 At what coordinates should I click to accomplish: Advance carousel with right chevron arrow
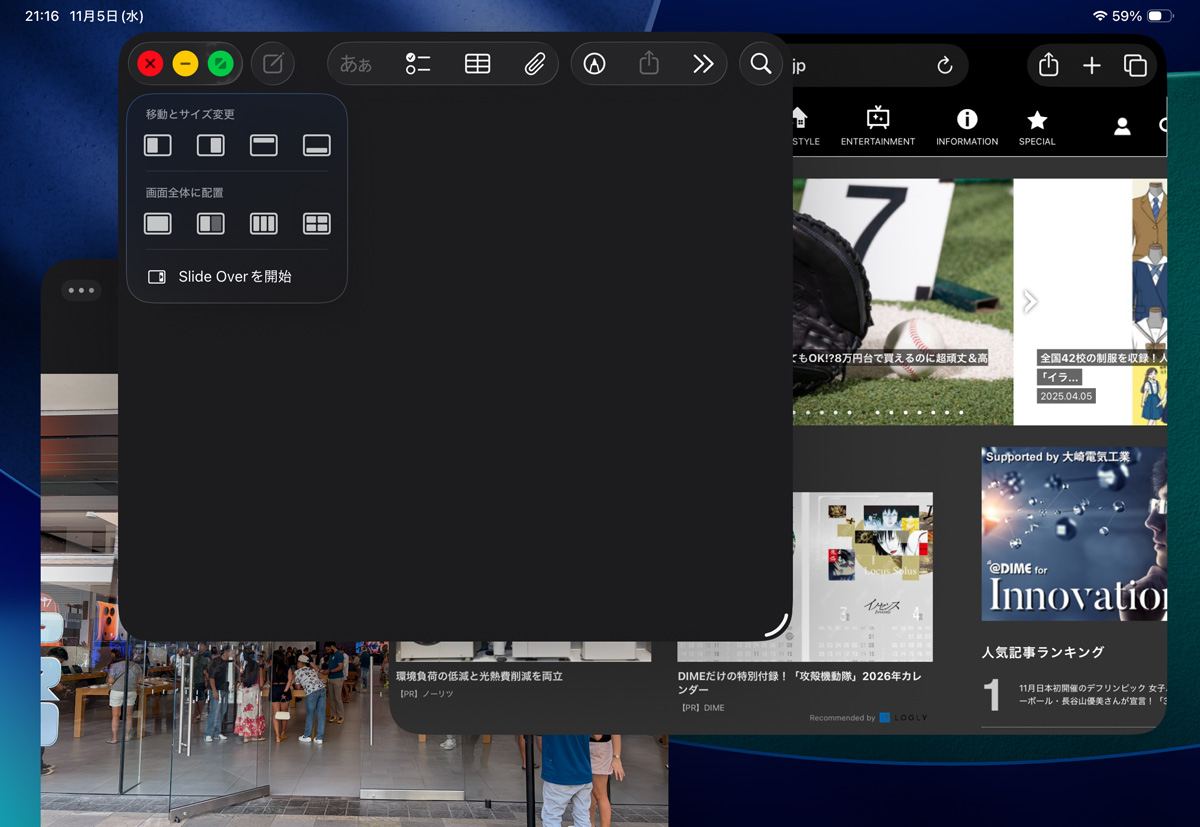1030,301
